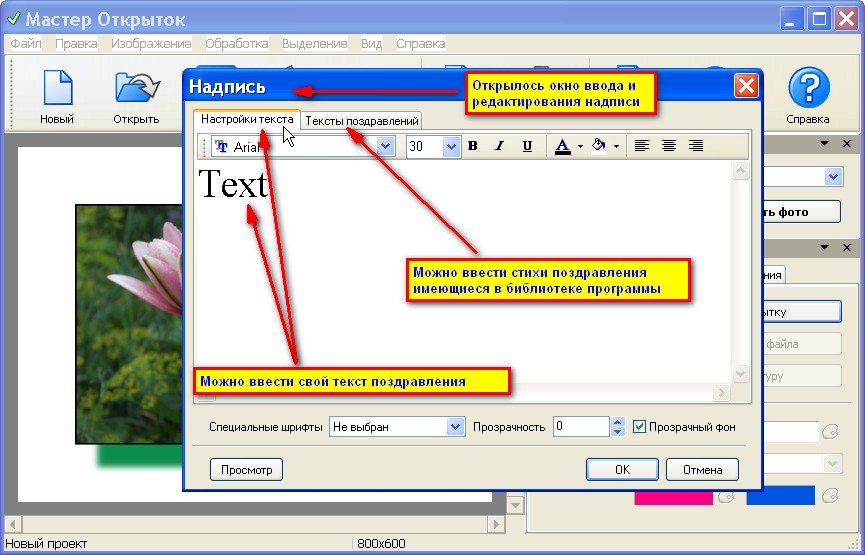Click the font TT icon beside Arial

tap(221, 146)
